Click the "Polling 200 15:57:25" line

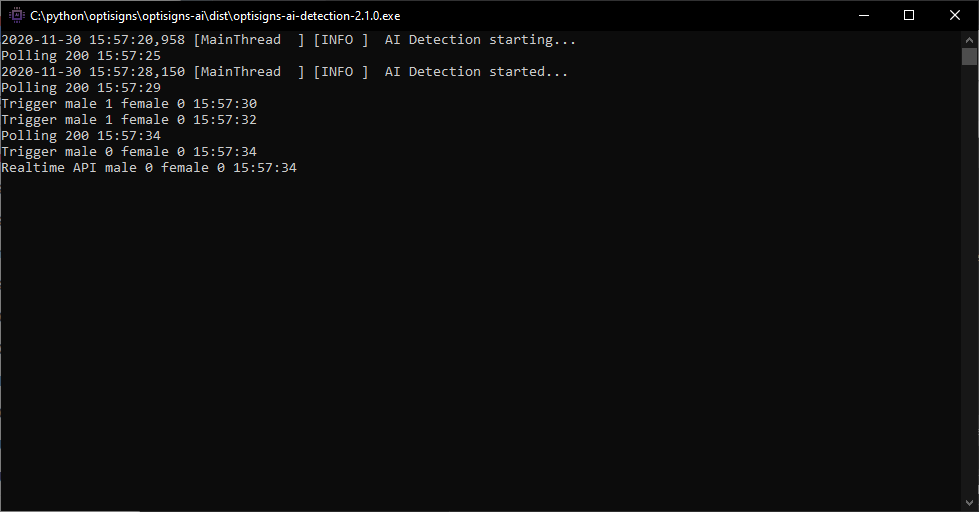[81, 56]
